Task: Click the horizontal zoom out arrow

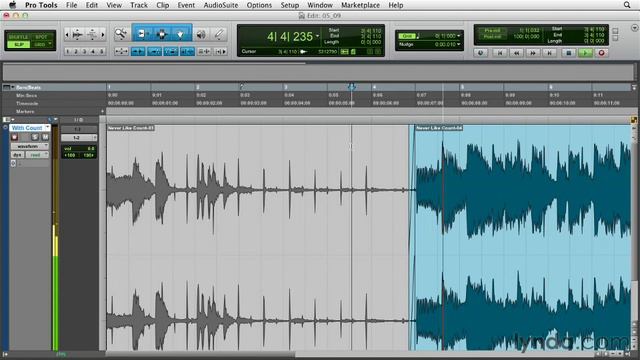Action: (x=67, y=35)
